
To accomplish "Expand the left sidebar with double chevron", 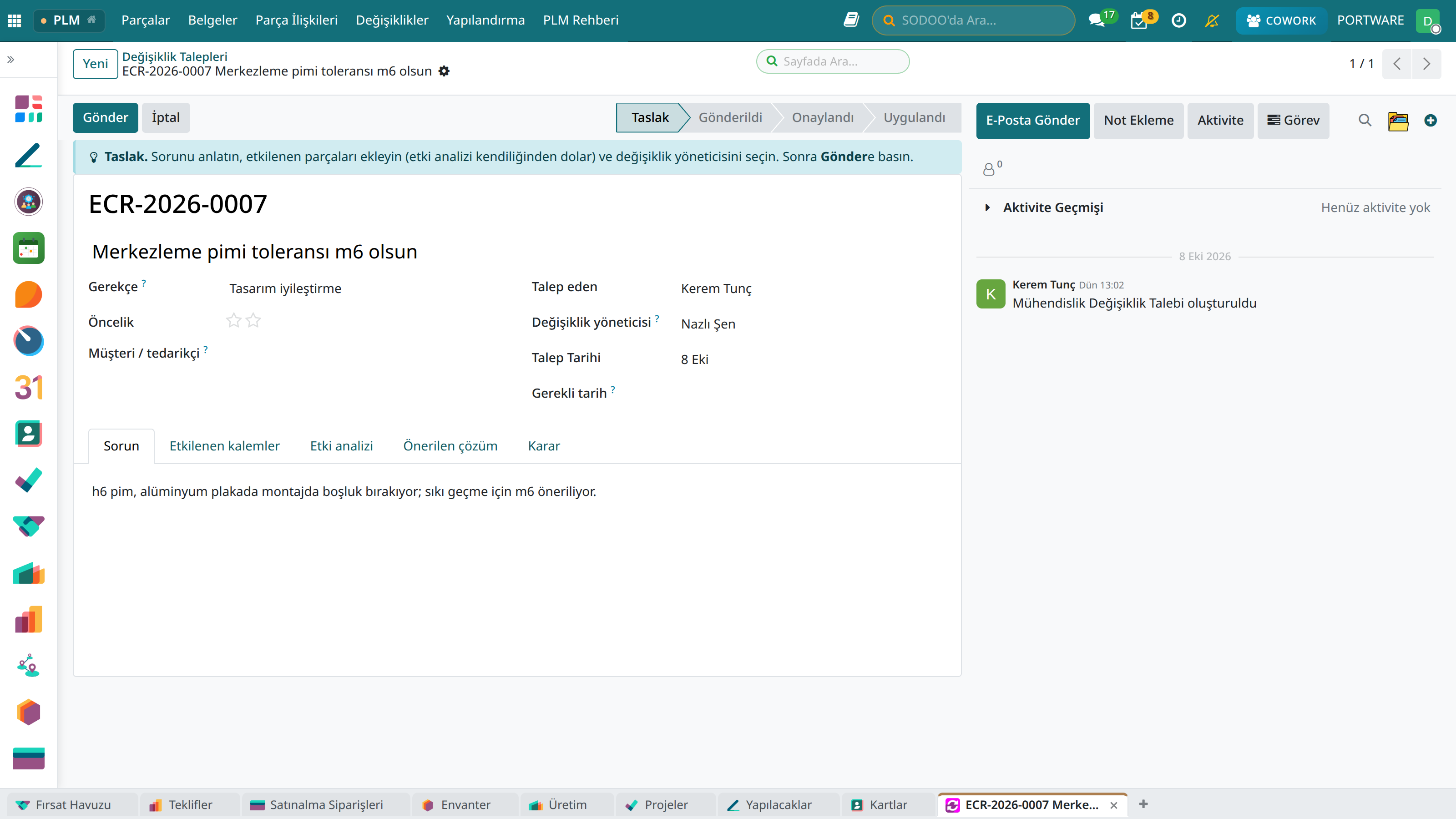I will [11, 59].
